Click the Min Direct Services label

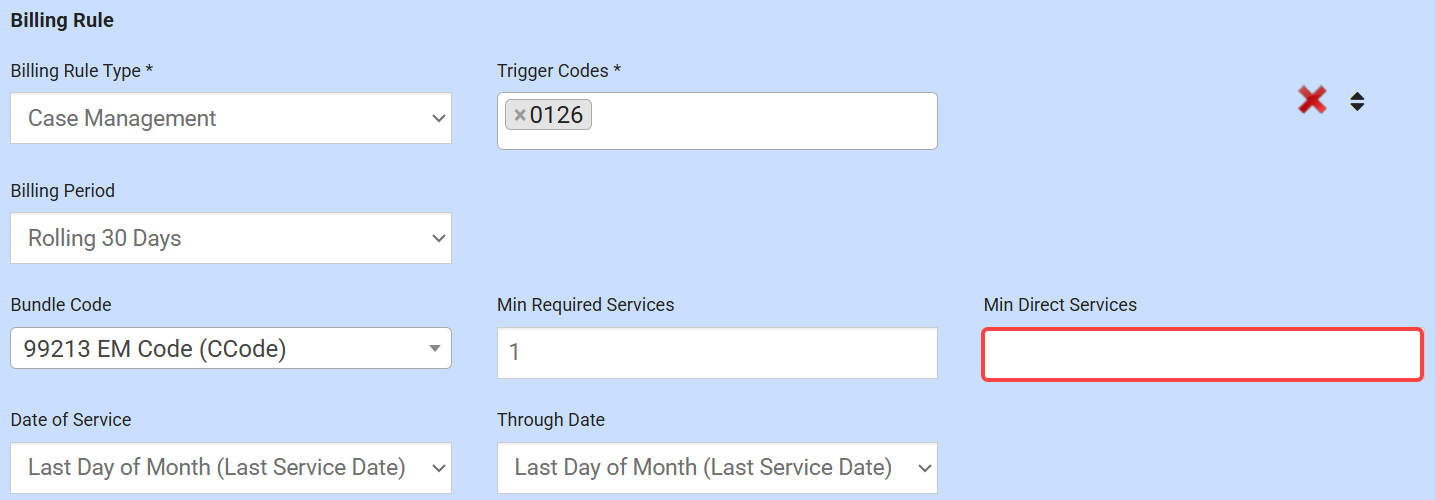click(x=1060, y=305)
